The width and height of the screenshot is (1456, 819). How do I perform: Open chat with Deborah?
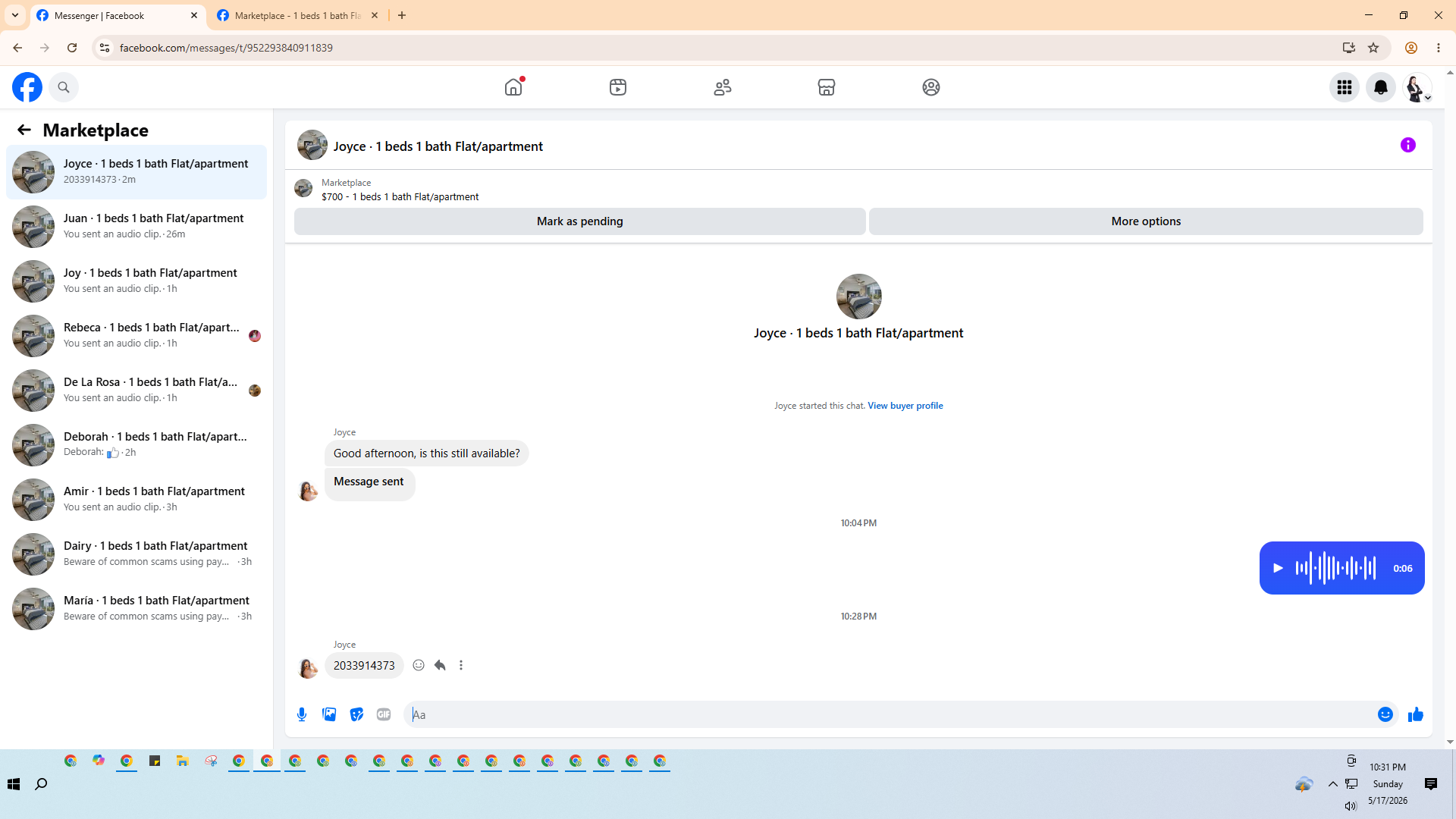[x=136, y=445]
